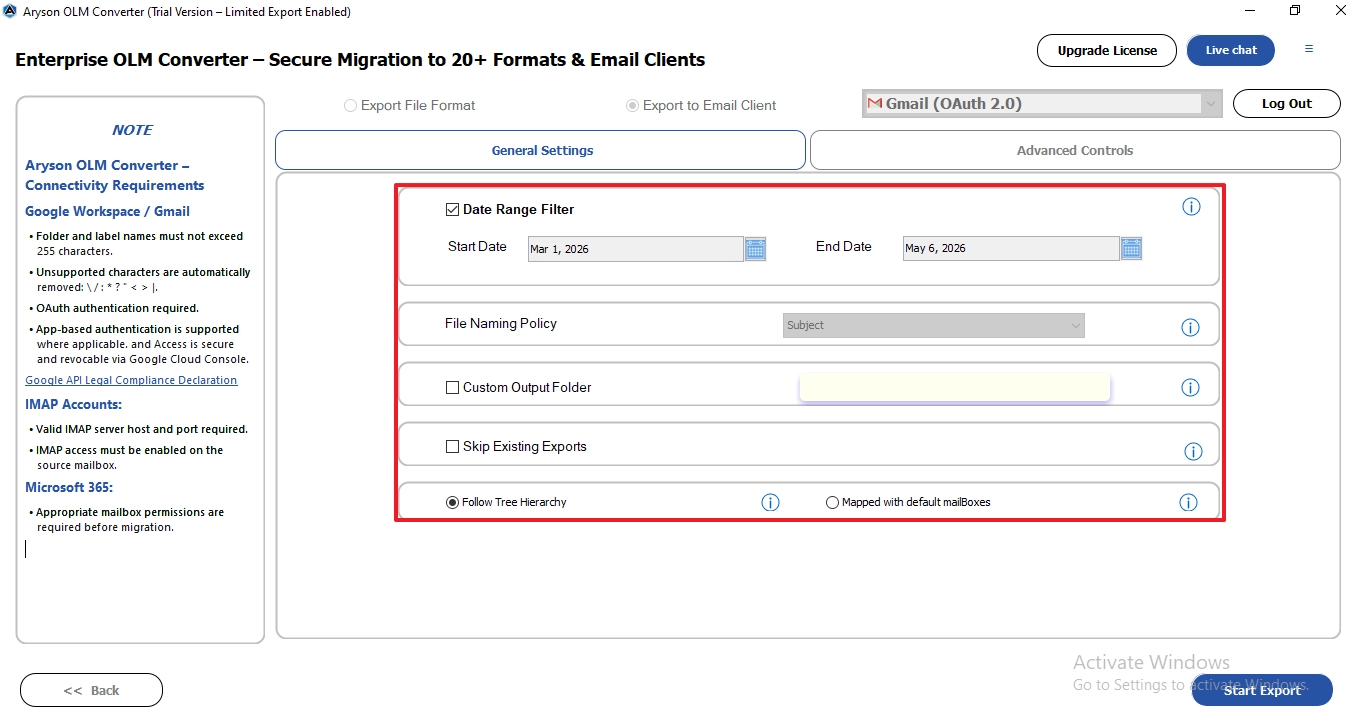The width and height of the screenshot is (1366, 728).
Task: Click the Follow Tree Hierarchy info icon
Action: point(770,502)
